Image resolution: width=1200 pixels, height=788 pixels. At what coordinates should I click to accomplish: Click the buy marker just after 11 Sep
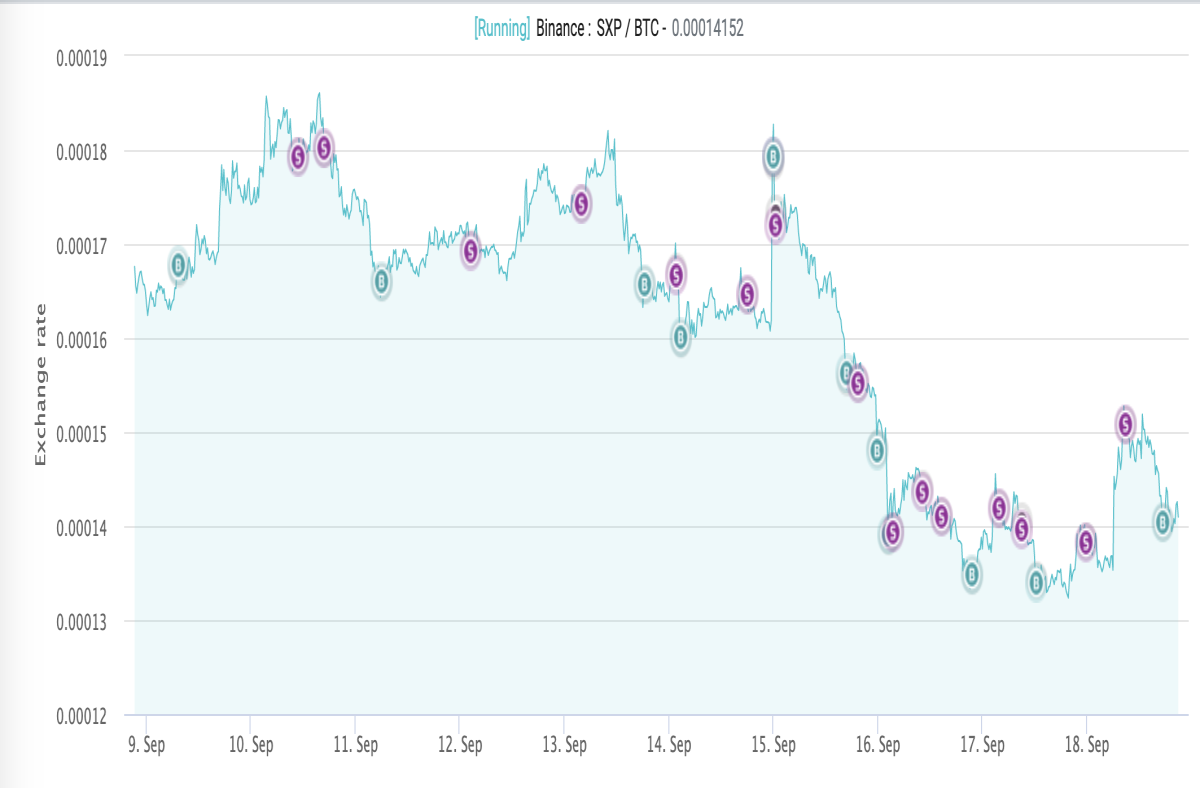click(382, 283)
